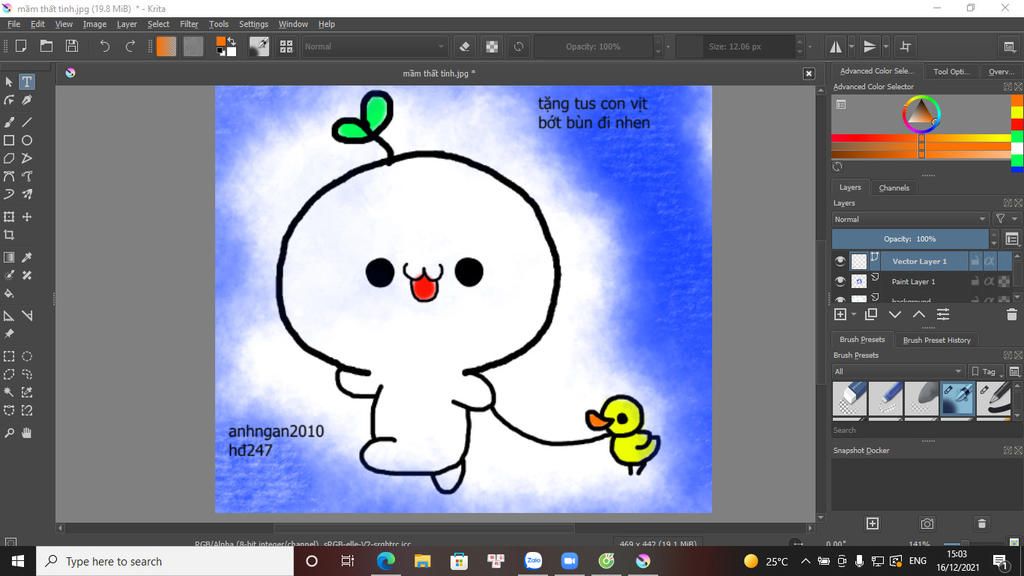Select the Gradient tool
The height and width of the screenshot is (576, 1024).
(x=9, y=257)
